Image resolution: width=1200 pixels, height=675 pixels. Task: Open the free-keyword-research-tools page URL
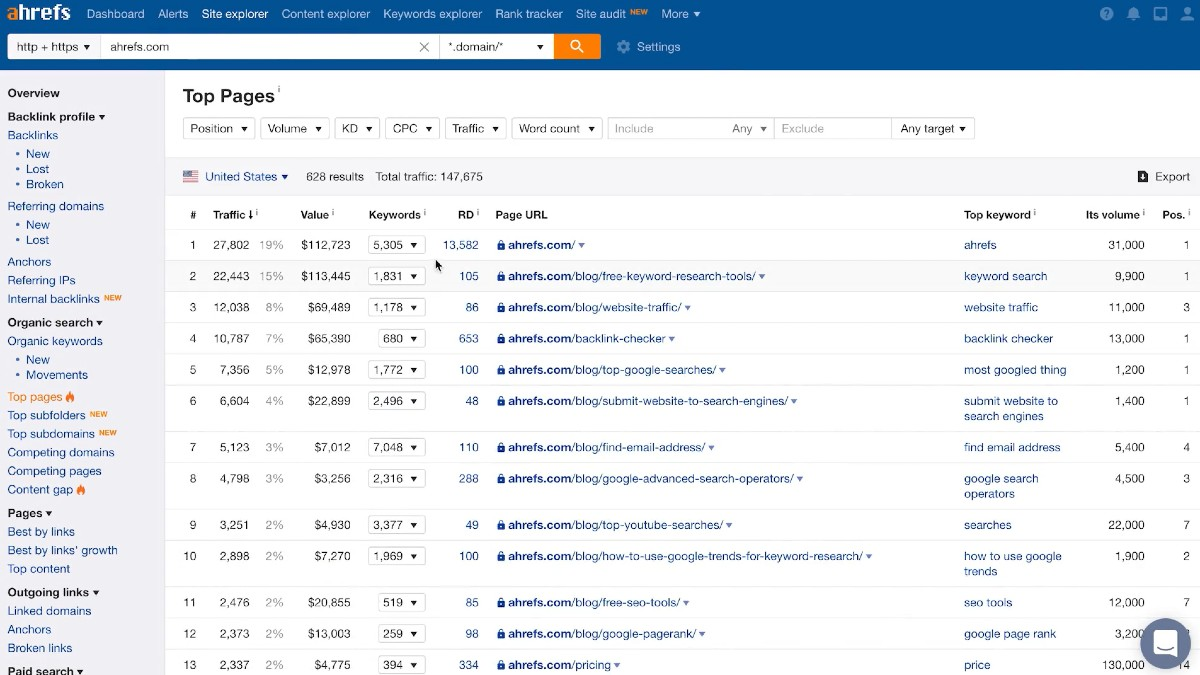(x=631, y=276)
